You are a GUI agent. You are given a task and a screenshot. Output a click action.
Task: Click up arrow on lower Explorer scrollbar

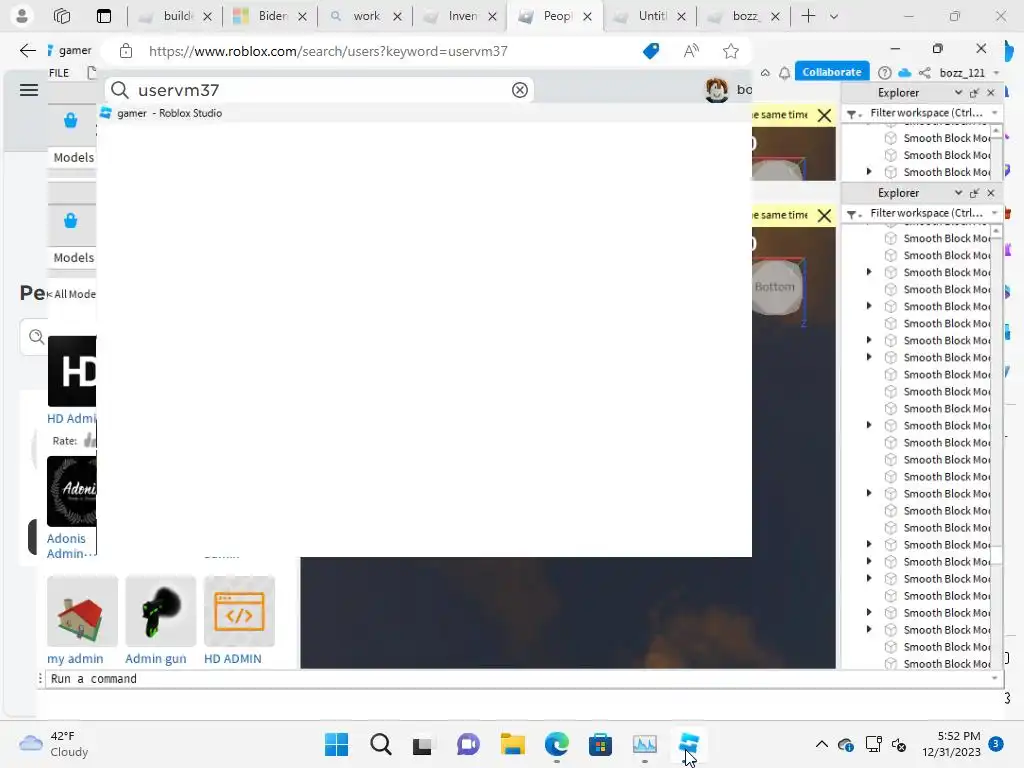pos(996,231)
